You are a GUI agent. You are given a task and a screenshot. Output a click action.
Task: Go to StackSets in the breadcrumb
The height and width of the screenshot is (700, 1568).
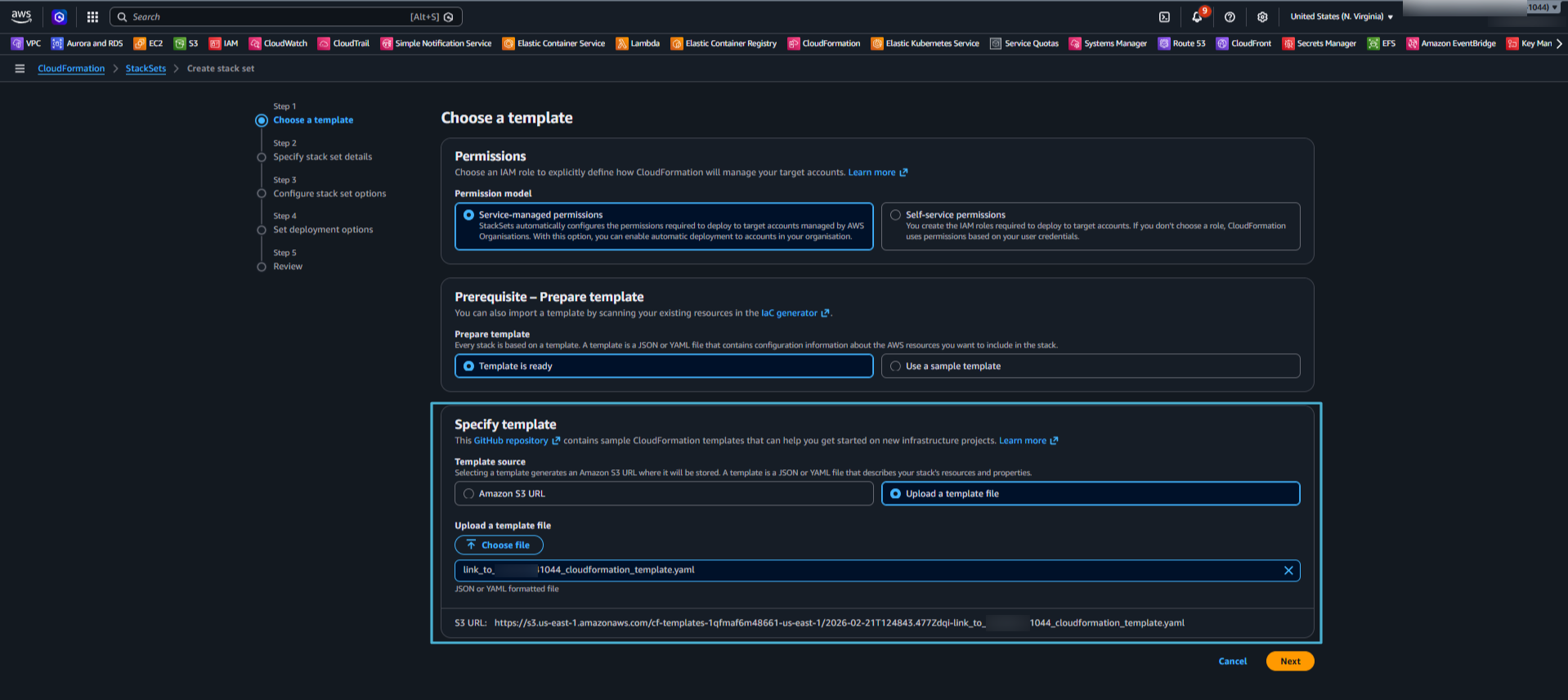146,69
